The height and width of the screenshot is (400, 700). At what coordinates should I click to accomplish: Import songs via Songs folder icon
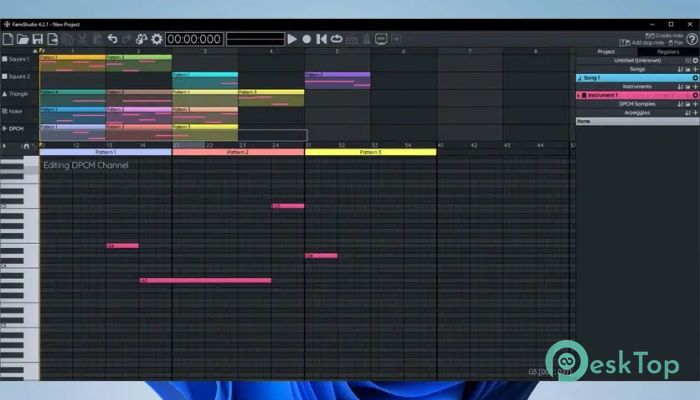(x=688, y=69)
